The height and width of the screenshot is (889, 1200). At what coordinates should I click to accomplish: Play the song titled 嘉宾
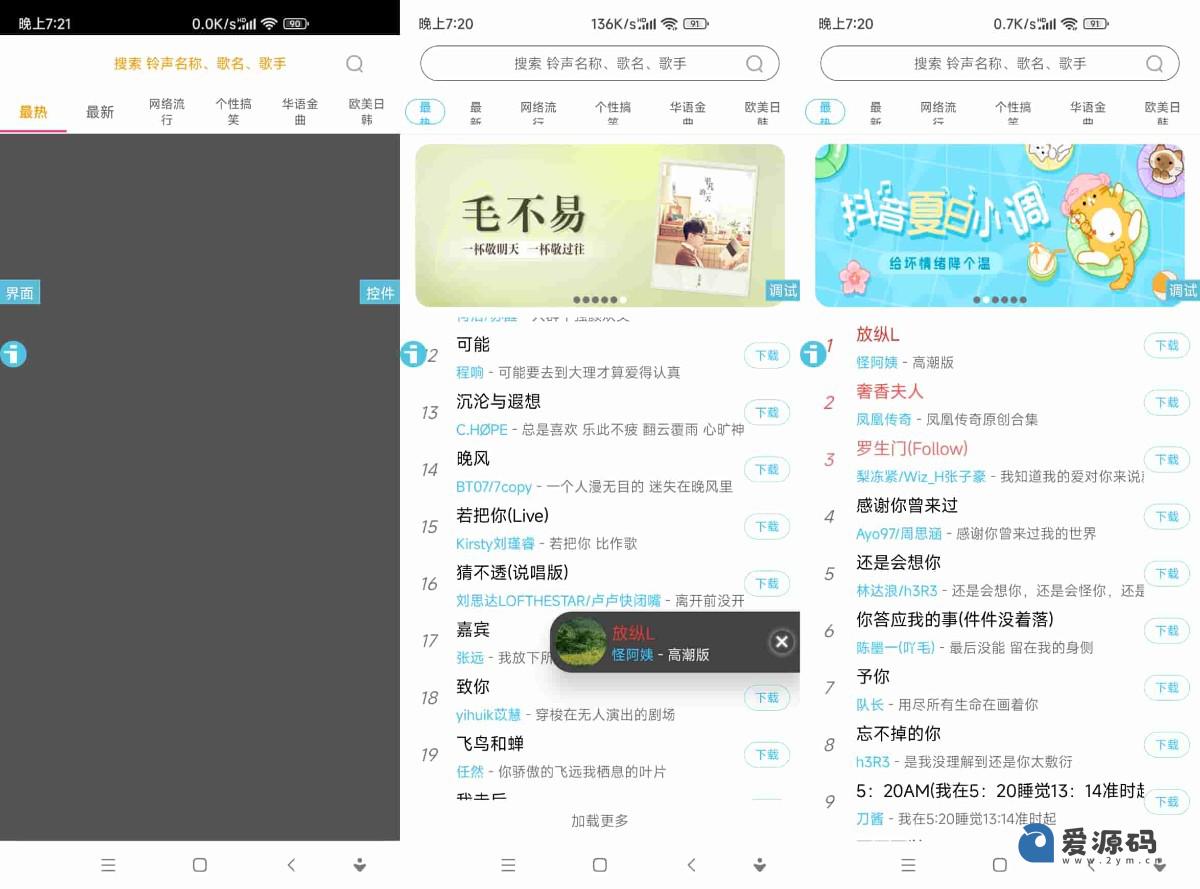473,629
